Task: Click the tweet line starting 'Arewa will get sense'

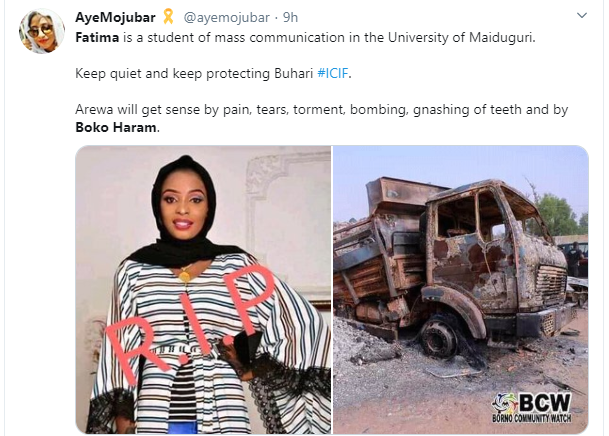Action: (x=322, y=109)
